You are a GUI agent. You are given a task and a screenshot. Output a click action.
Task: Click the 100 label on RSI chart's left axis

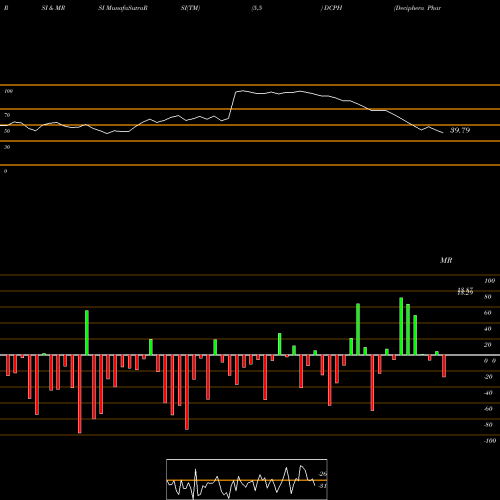8,91
